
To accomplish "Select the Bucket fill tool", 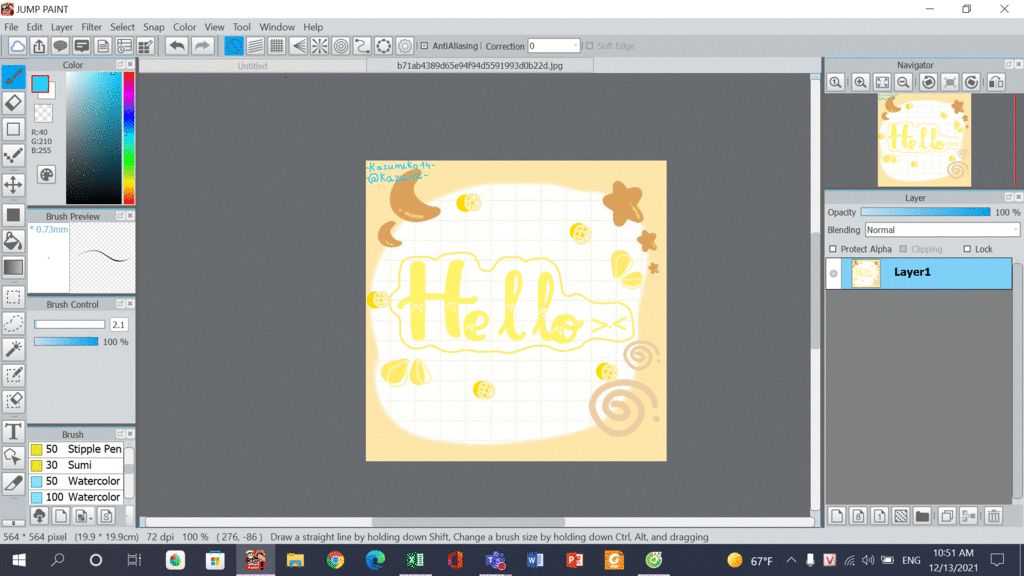I will pyautogui.click(x=13, y=241).
